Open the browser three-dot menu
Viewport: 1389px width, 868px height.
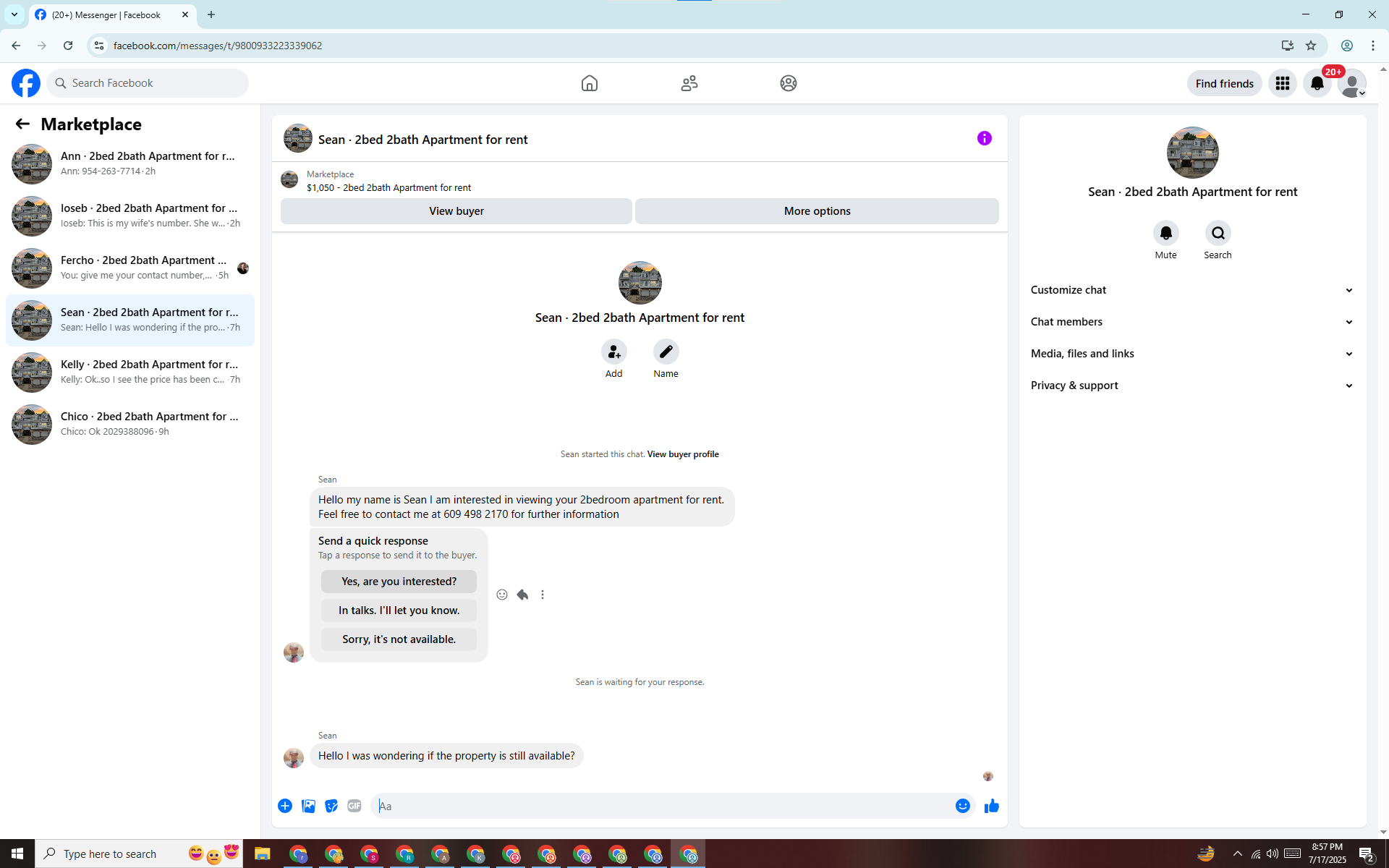click(x=1373, y=46)
